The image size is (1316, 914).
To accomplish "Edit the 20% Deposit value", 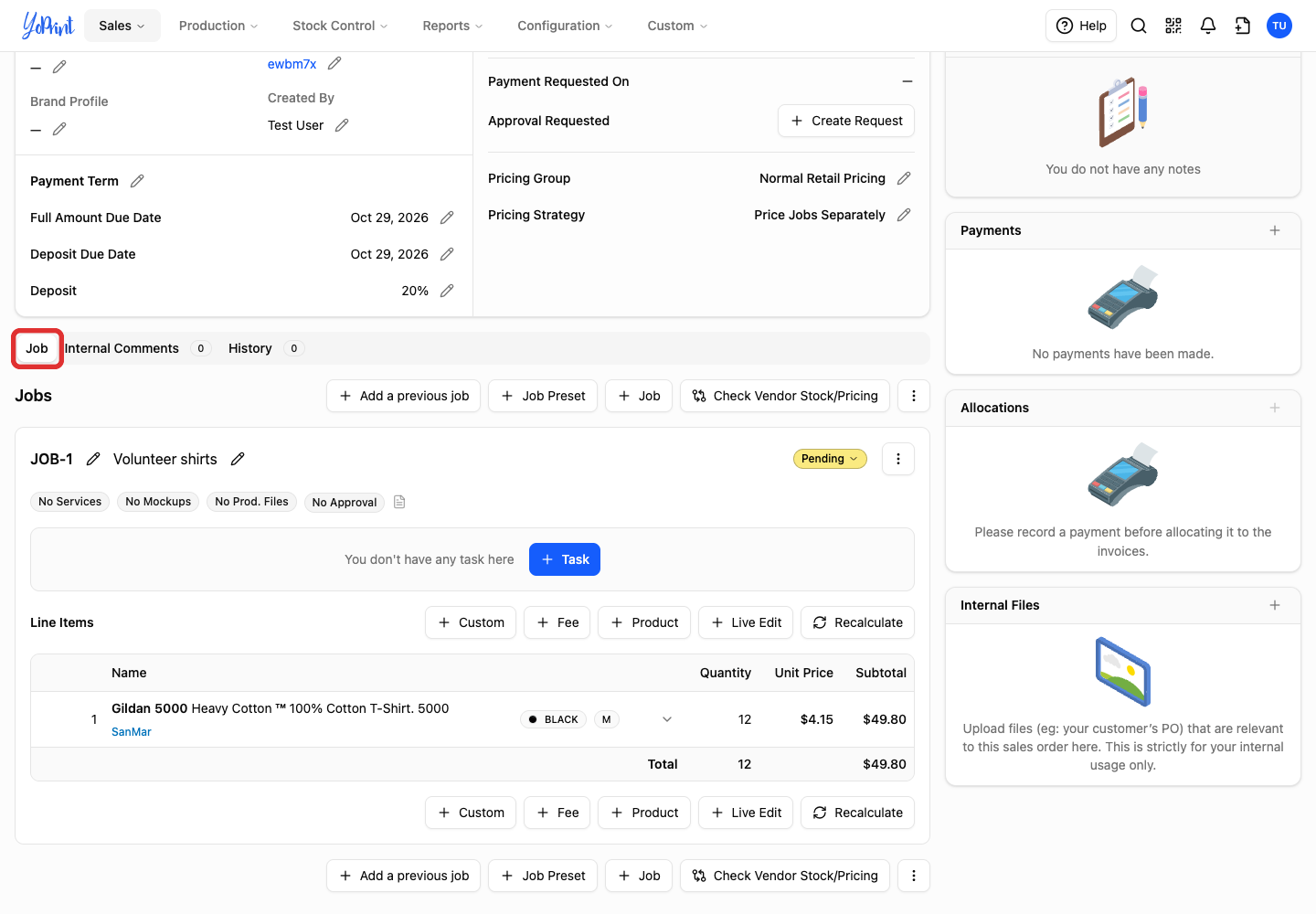I will [447, 291].
